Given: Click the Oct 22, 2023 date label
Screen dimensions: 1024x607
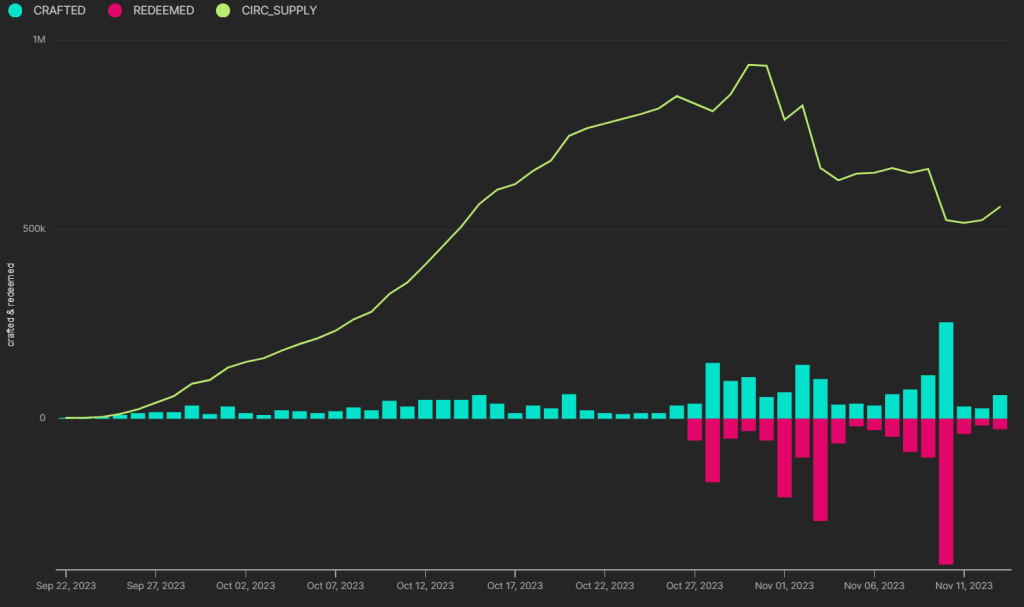Looking at the screenshot, I should point(605,586).
